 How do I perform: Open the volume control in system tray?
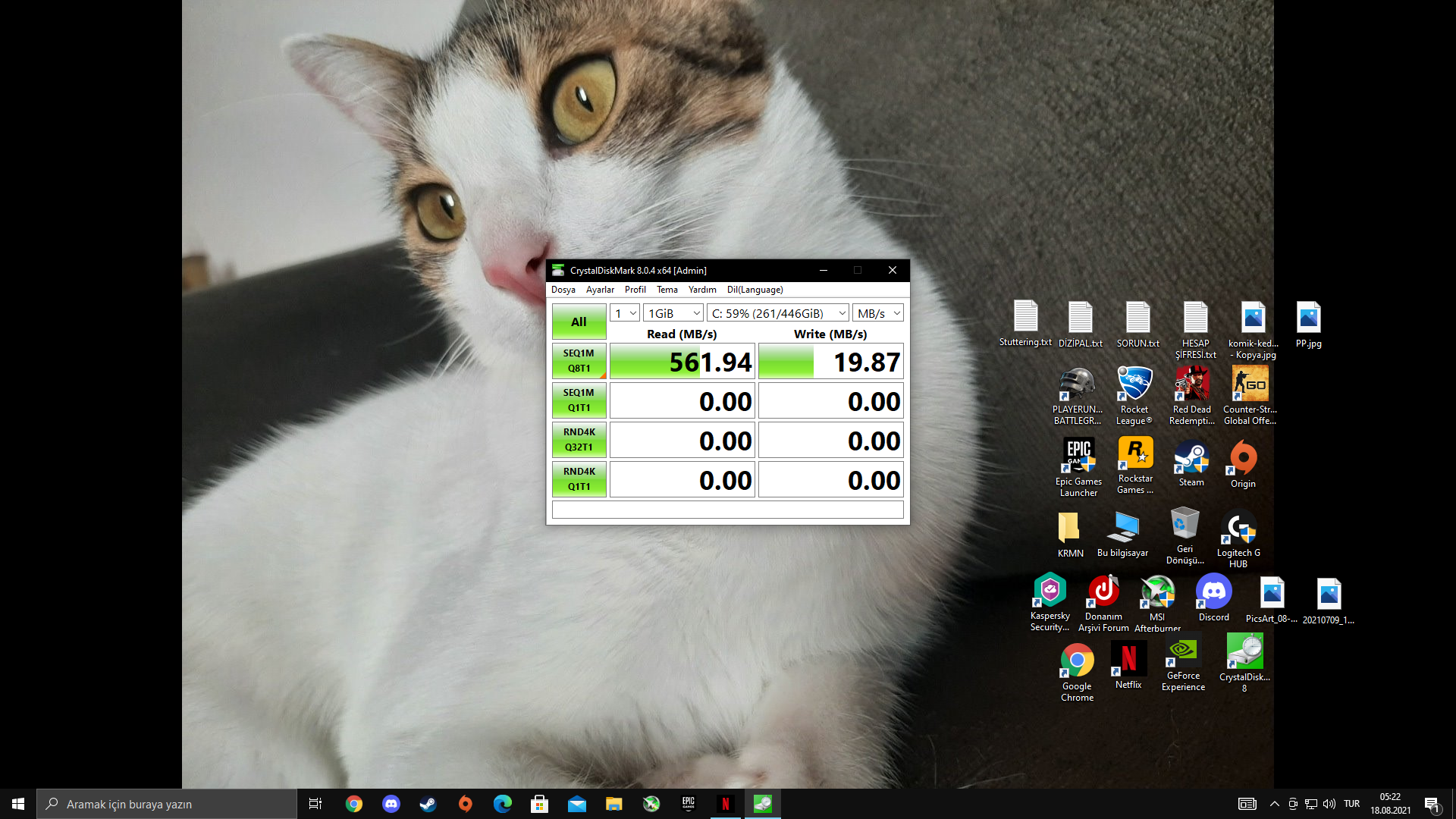tap(1329, 804)
